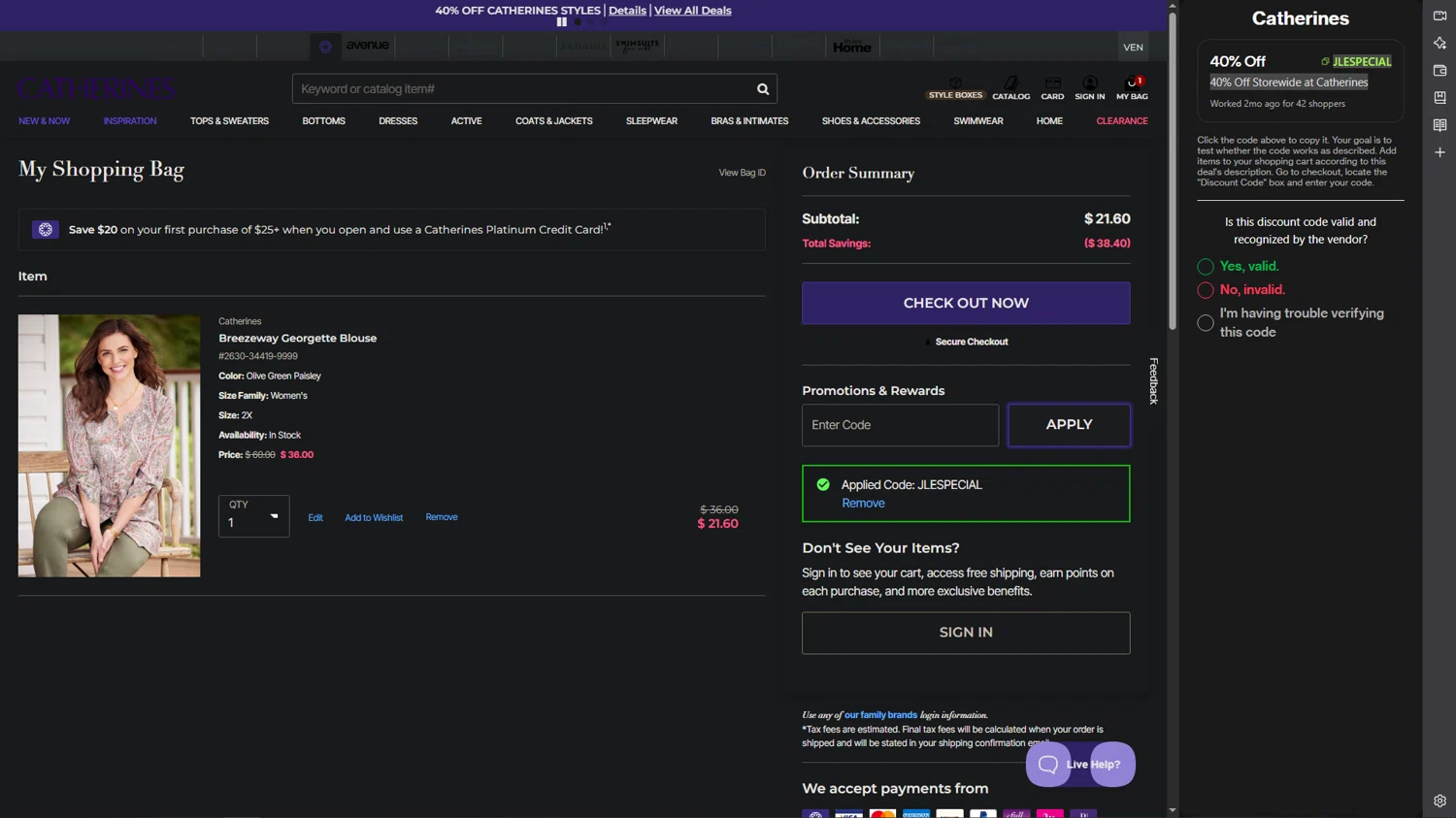The height and width of the screenshot is (818, 1456).
Task: Open Shoes & Accessories menu
Action: pyautogui.click(x=871, y=121)
